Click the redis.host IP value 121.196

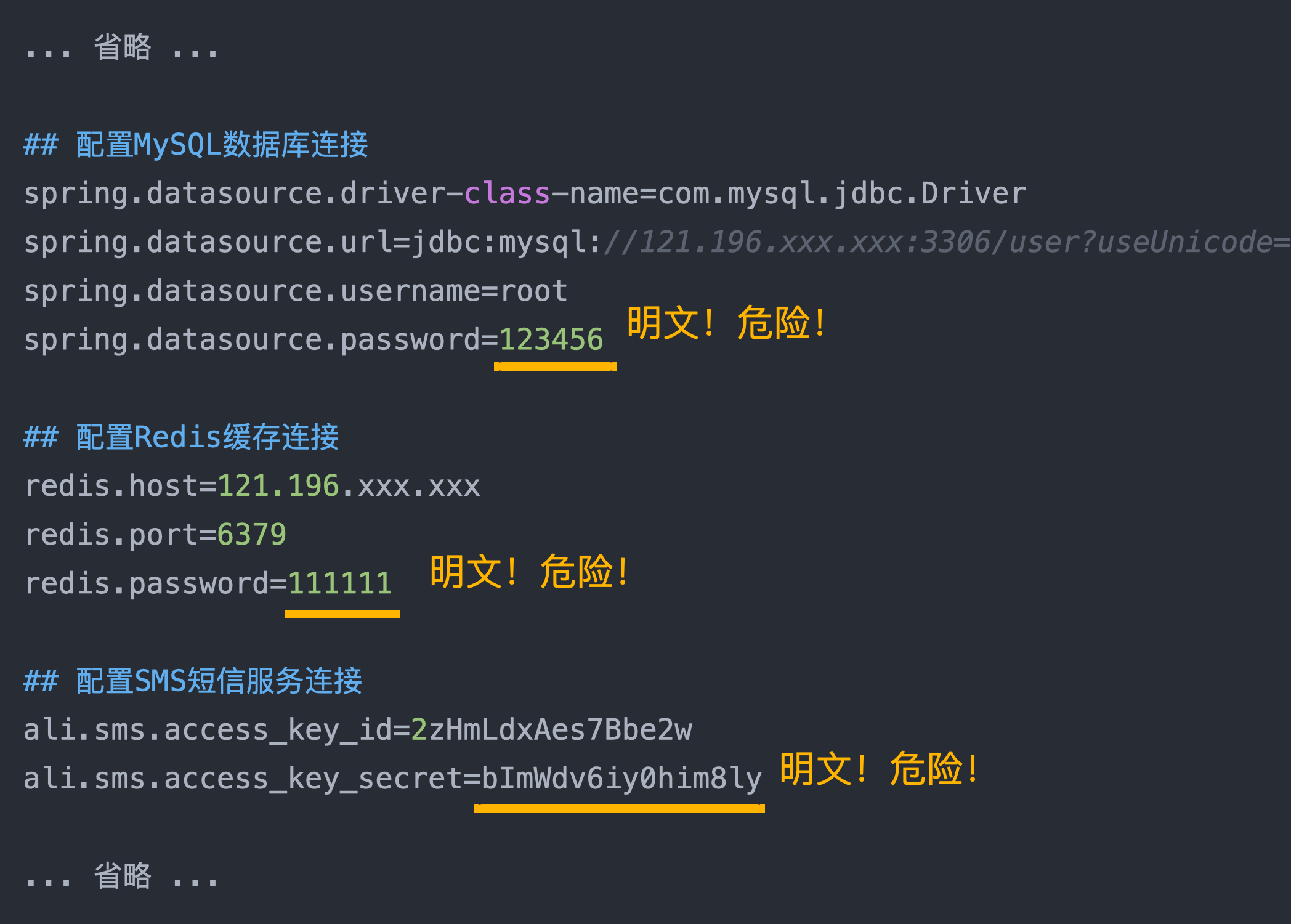point(278,486)
